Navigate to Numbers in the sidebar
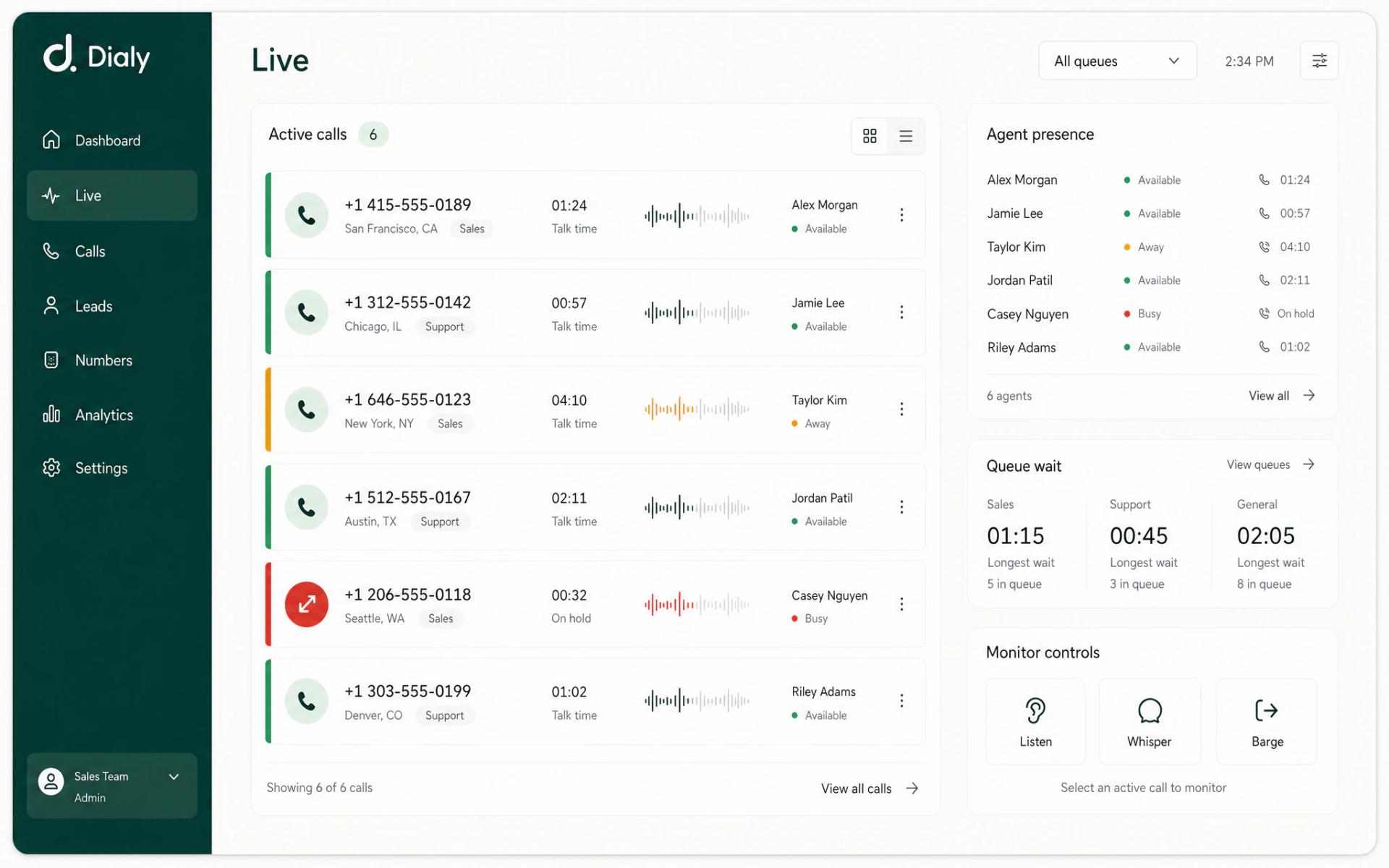Viewport: 1389px width, 868px height. (x=103, y=360)
